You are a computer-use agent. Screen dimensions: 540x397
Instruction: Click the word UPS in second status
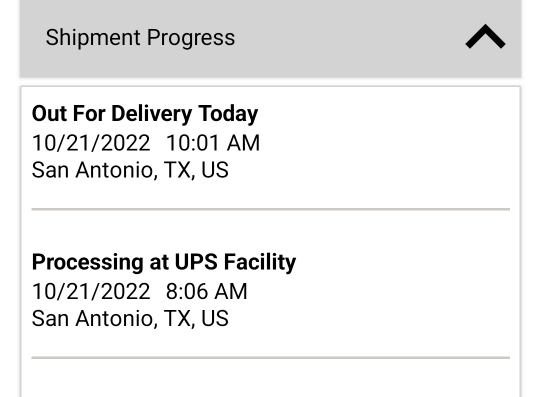196,262
